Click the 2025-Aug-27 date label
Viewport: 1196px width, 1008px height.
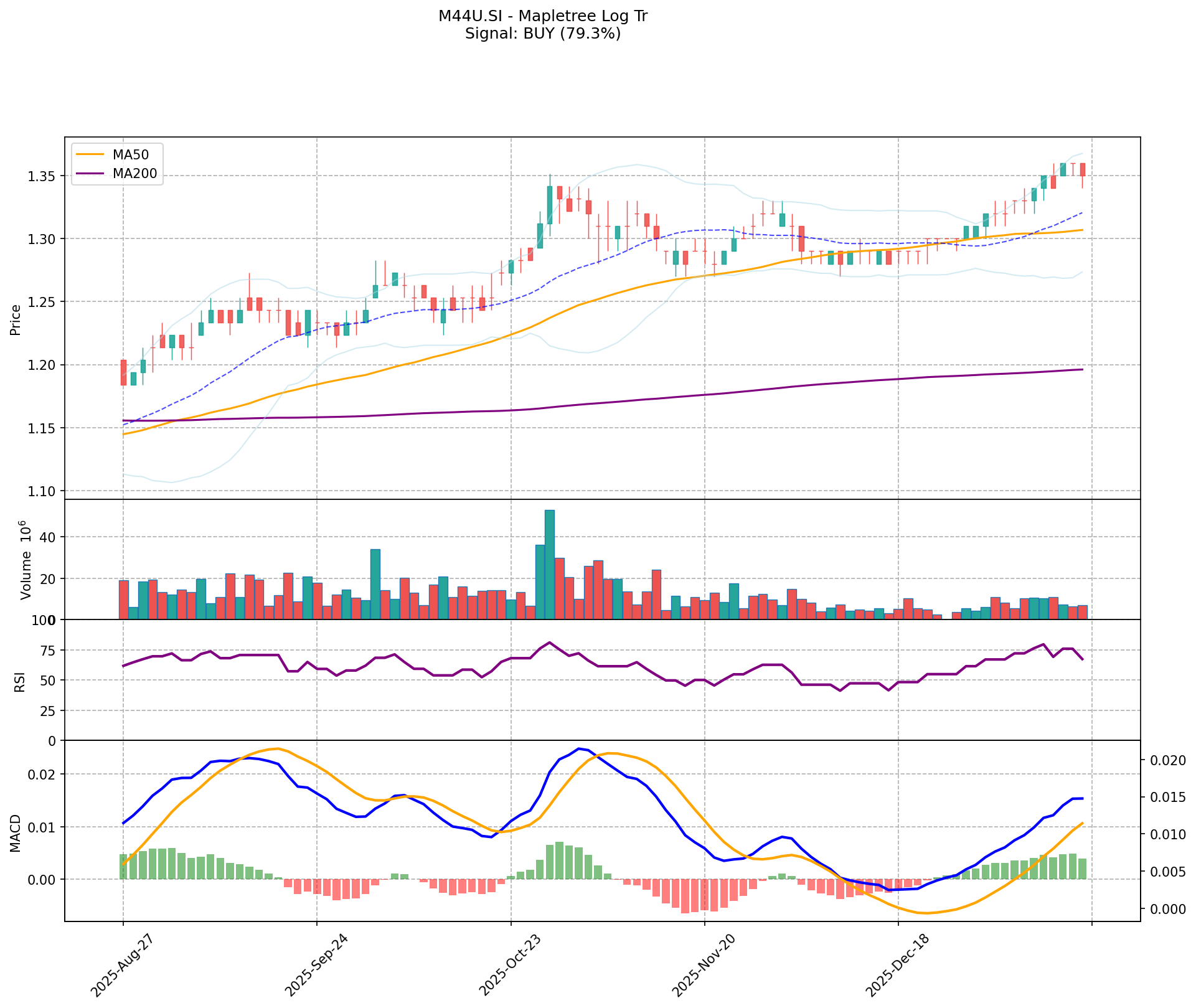click(121, 966)
